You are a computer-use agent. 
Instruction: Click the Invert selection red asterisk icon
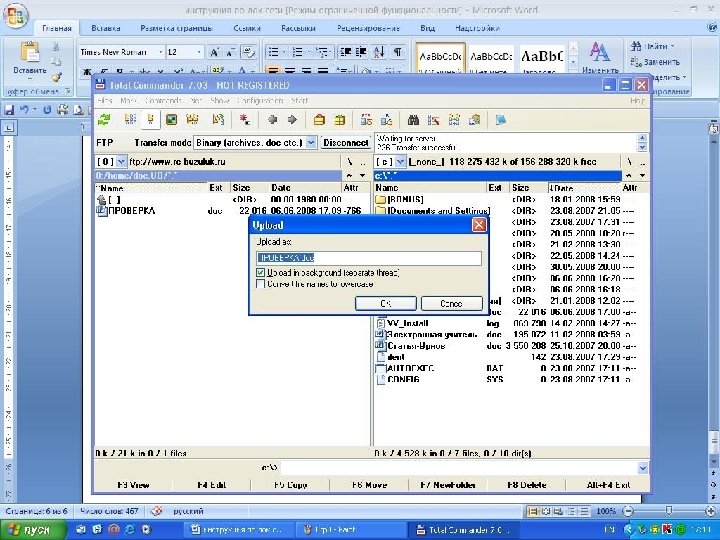click(245, 120)
